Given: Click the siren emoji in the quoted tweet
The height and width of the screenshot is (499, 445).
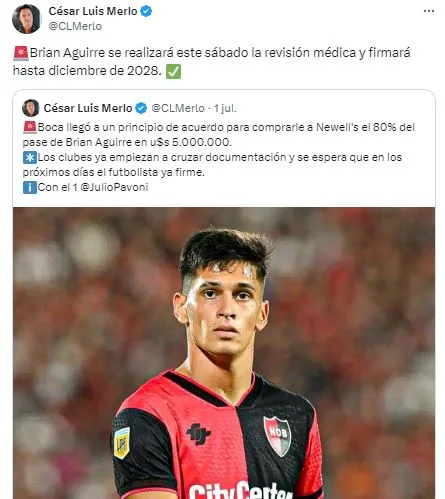Looking at the screenshot, I should (30, 128).
